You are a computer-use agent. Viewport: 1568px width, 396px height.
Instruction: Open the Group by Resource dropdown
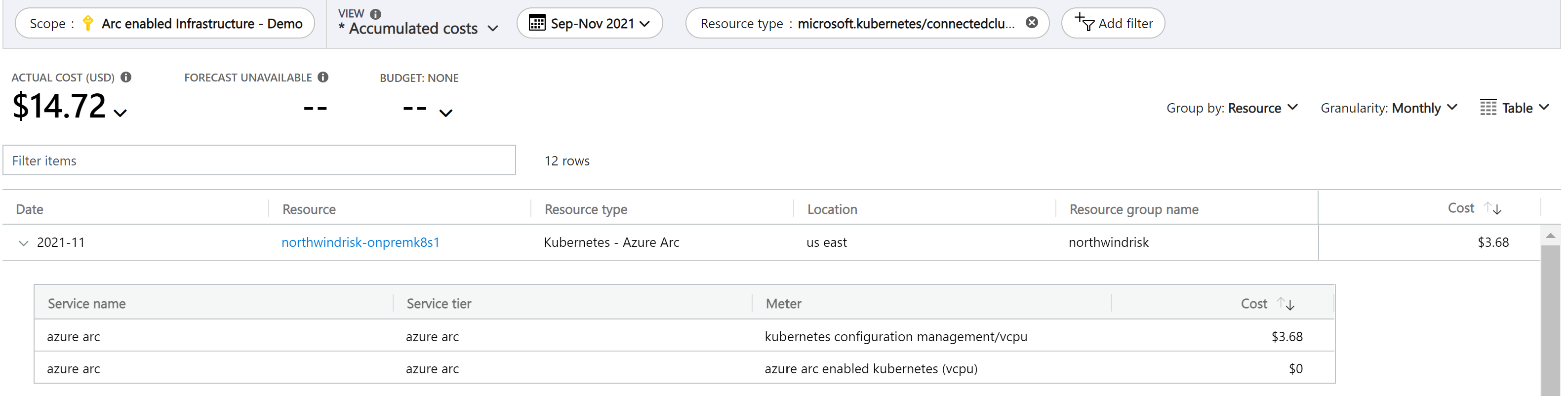(1232, 108)
